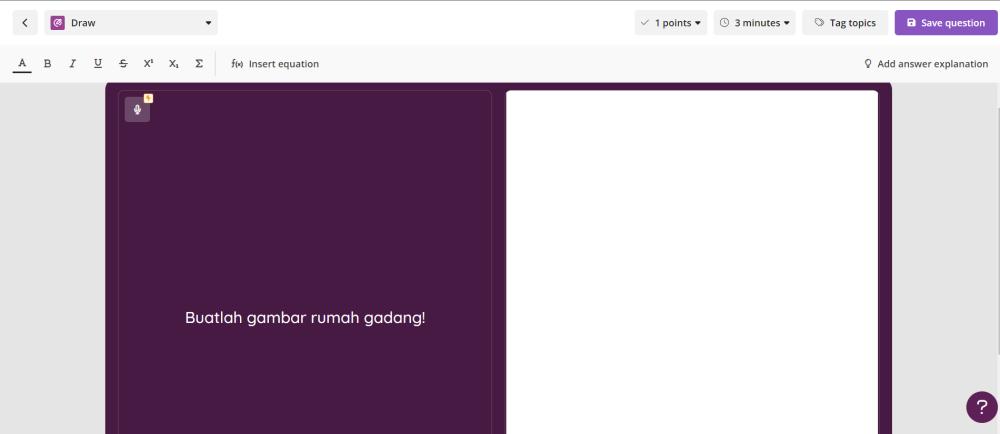The height and width of the screenshot is (434, 1000).
Task: Click the white drawing canvas area
Action: [692, 262]
